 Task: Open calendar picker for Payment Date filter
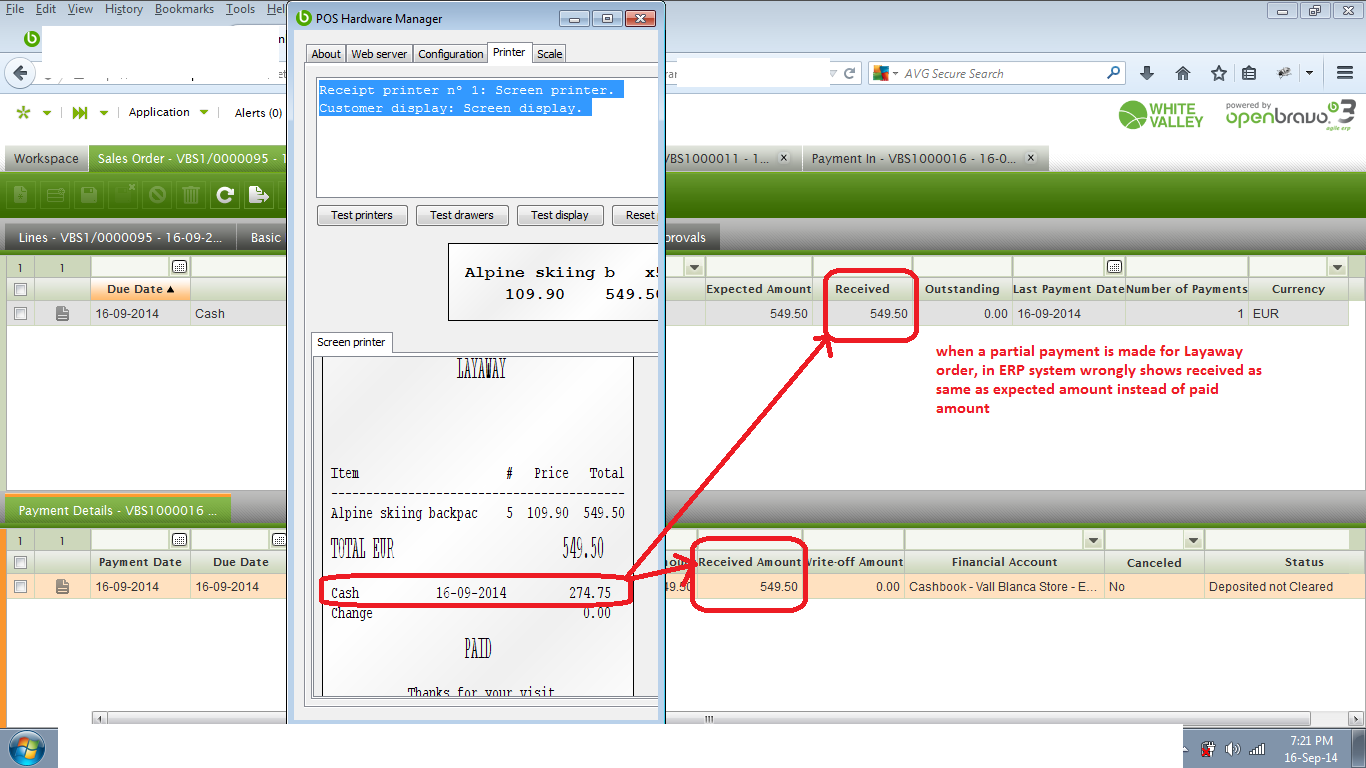[x=179, y=540]
